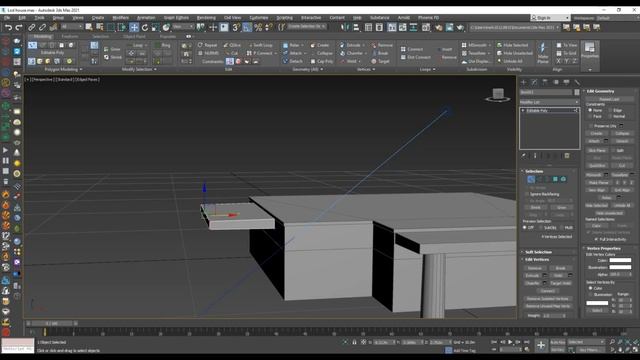640x360 pixels.
Task: Open the Render Setup icon
Action: pyautogui.click(x=439, y=27)
